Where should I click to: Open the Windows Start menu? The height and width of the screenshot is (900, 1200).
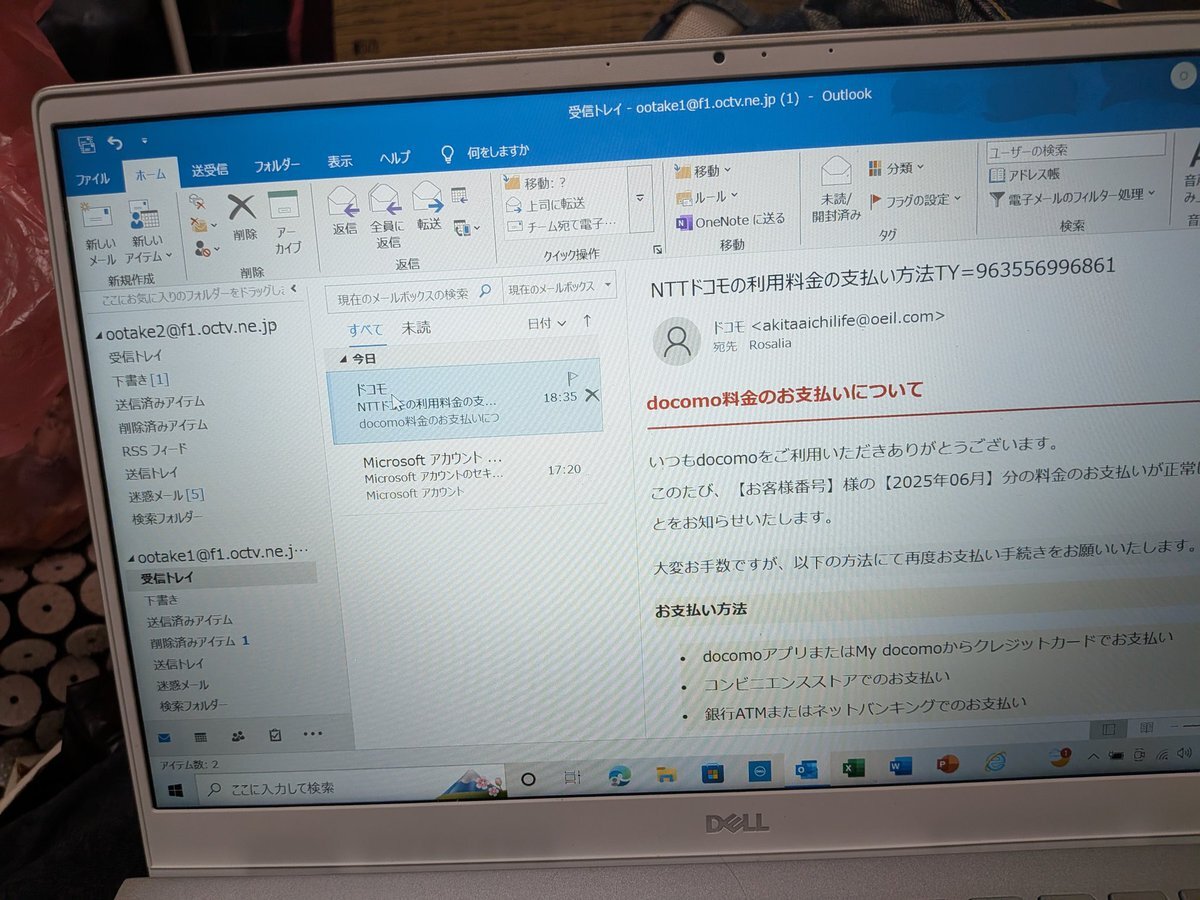click(176, 790)
